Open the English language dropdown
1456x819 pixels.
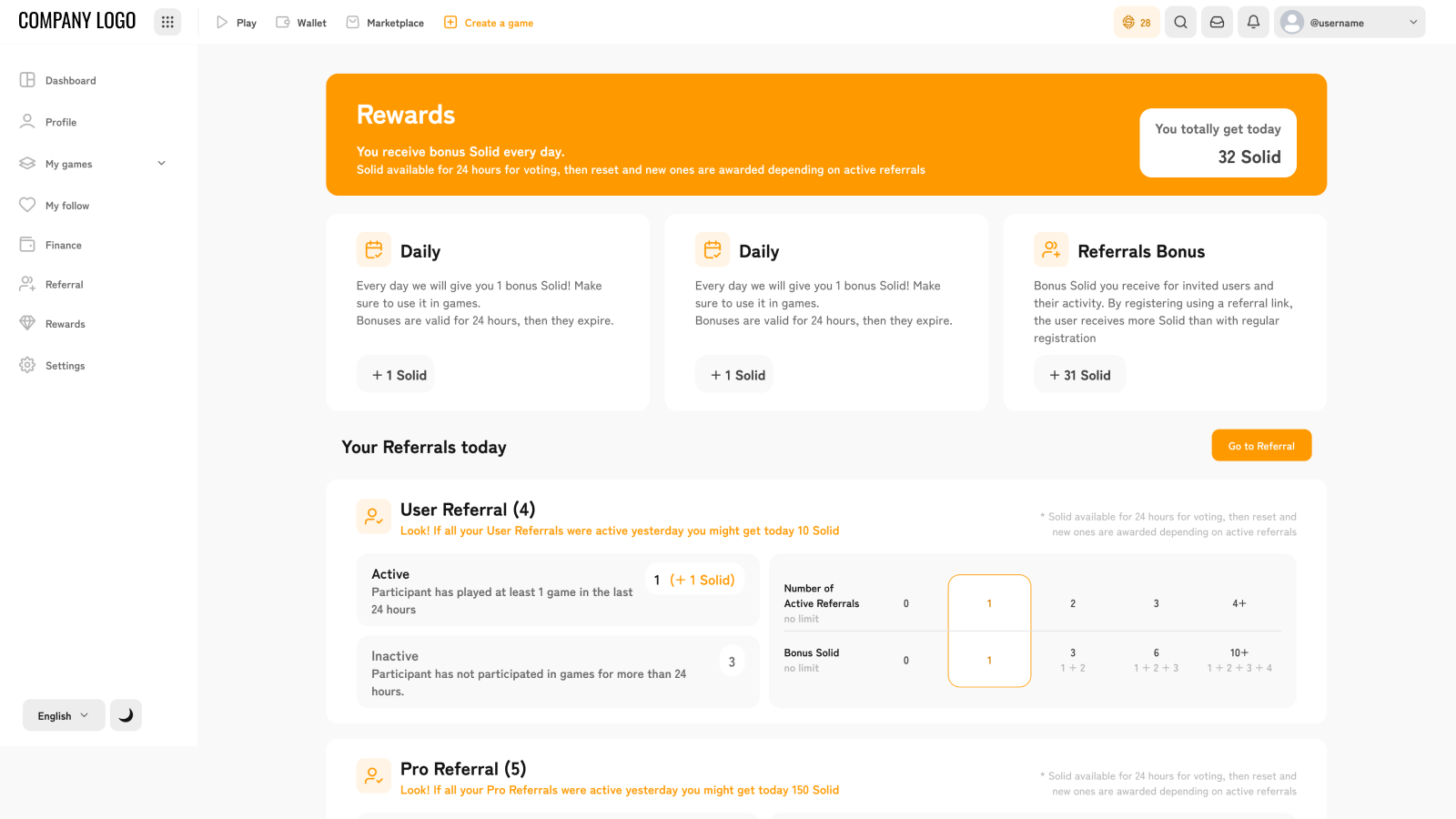(64, 715)
